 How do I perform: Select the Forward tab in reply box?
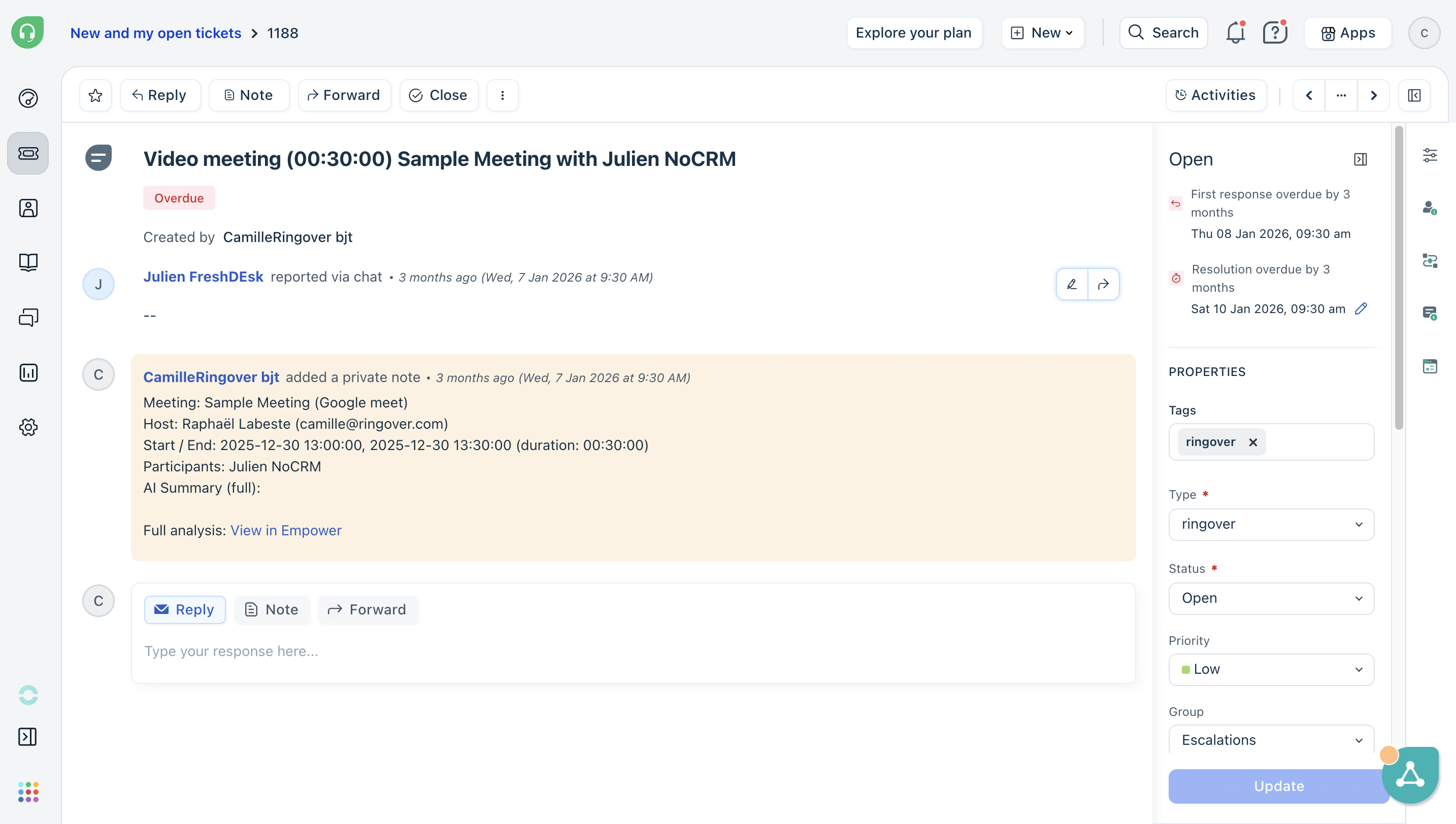click(x=368, y=609)
